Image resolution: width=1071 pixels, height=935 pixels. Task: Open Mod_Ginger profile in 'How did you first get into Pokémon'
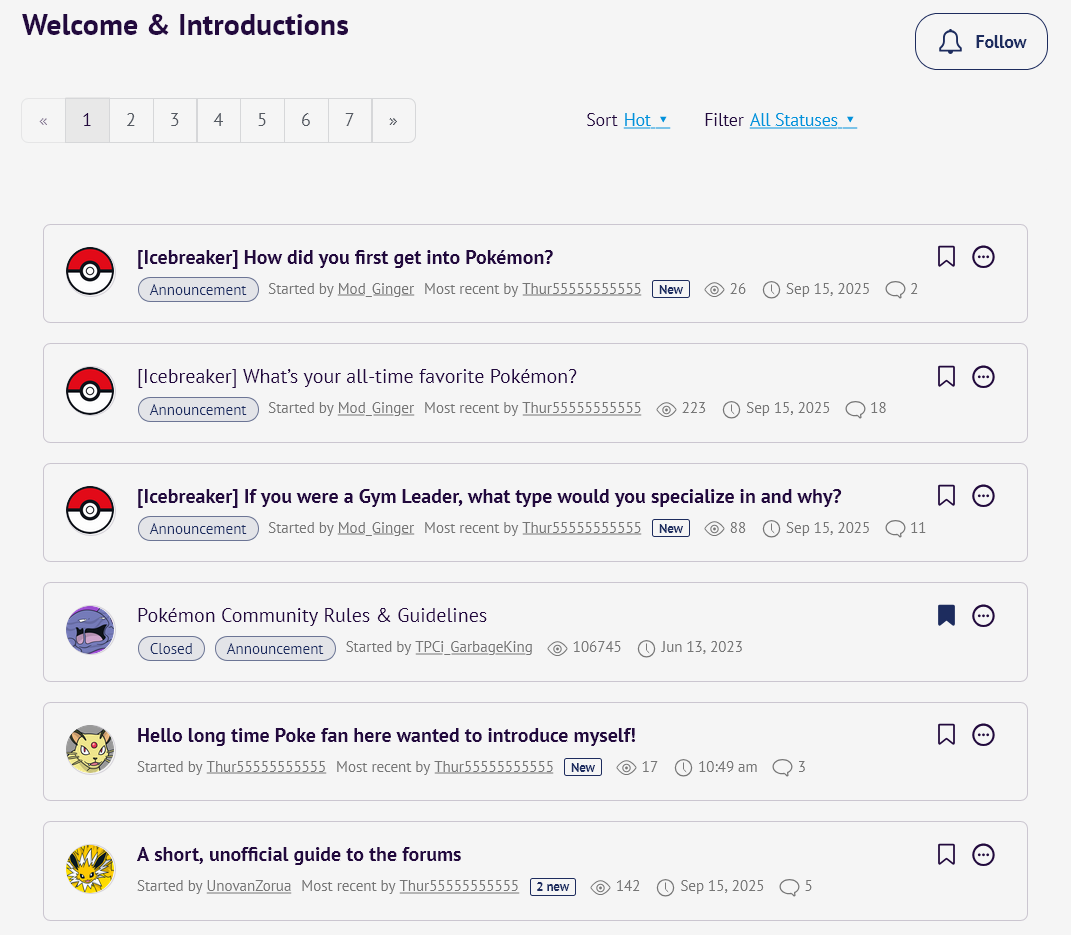(x=376, y=290)
